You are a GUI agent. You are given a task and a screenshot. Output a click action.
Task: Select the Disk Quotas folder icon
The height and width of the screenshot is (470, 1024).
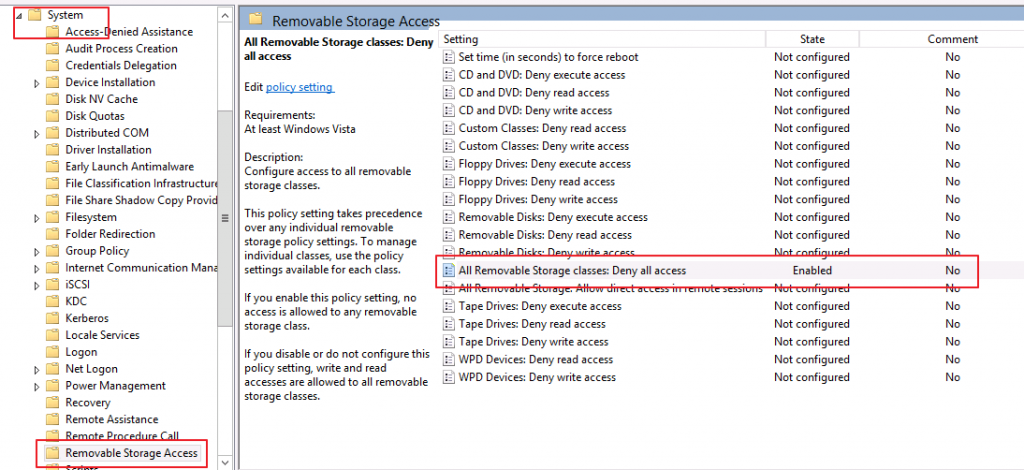53,116
